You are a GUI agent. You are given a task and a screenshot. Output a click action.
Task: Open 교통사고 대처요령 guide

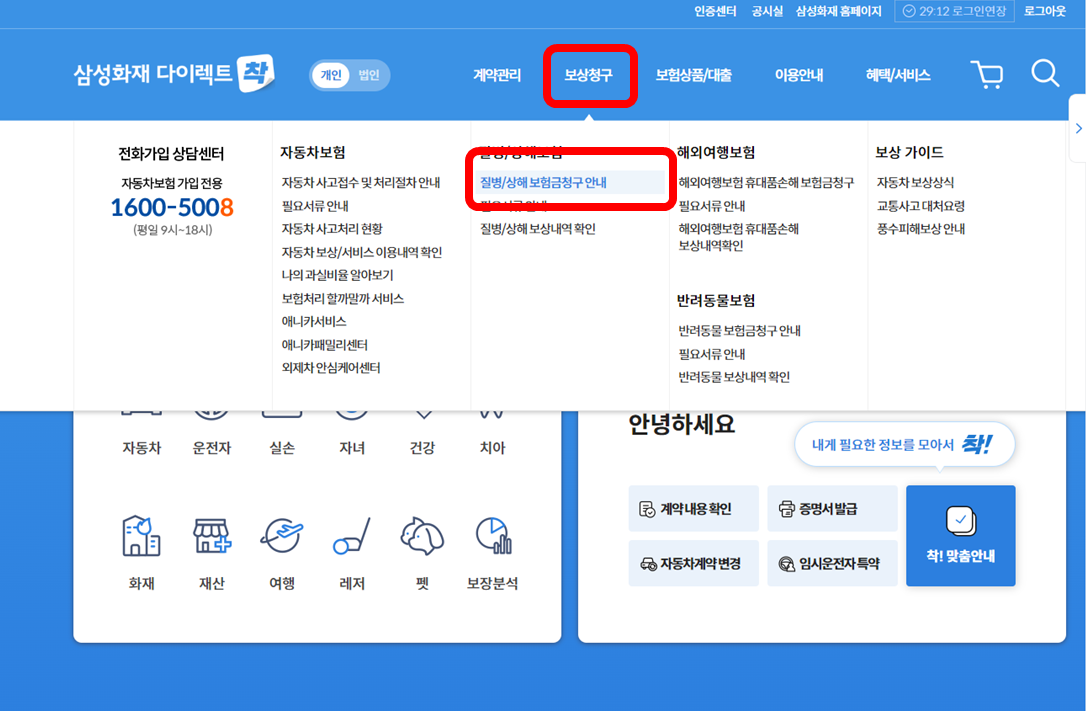(x=920, y=206)
